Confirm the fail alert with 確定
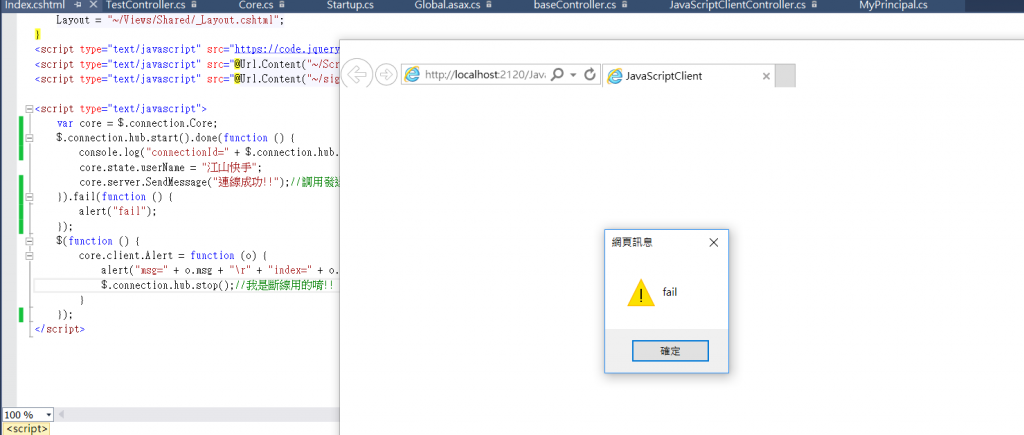Viewport: 1024px width, 435px height. pos(670,351)
